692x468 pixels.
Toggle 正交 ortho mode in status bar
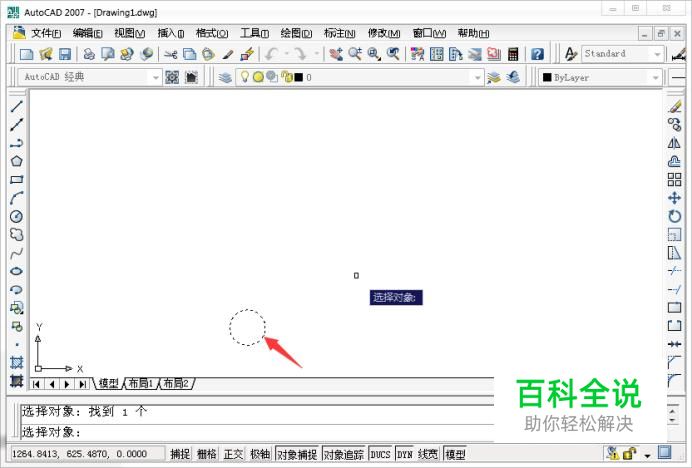pos(233,453)
